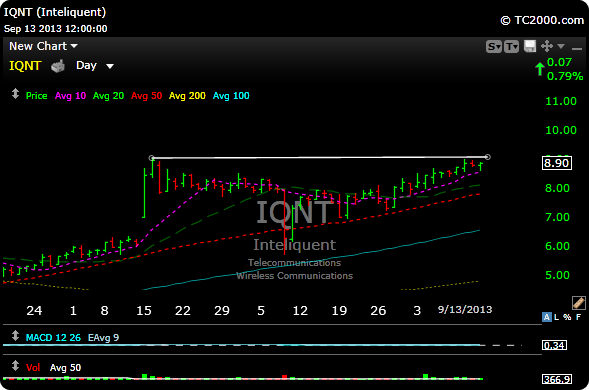Open the New Chart dropdown menu
Screen dimensions: 589x390
point(43,46)
